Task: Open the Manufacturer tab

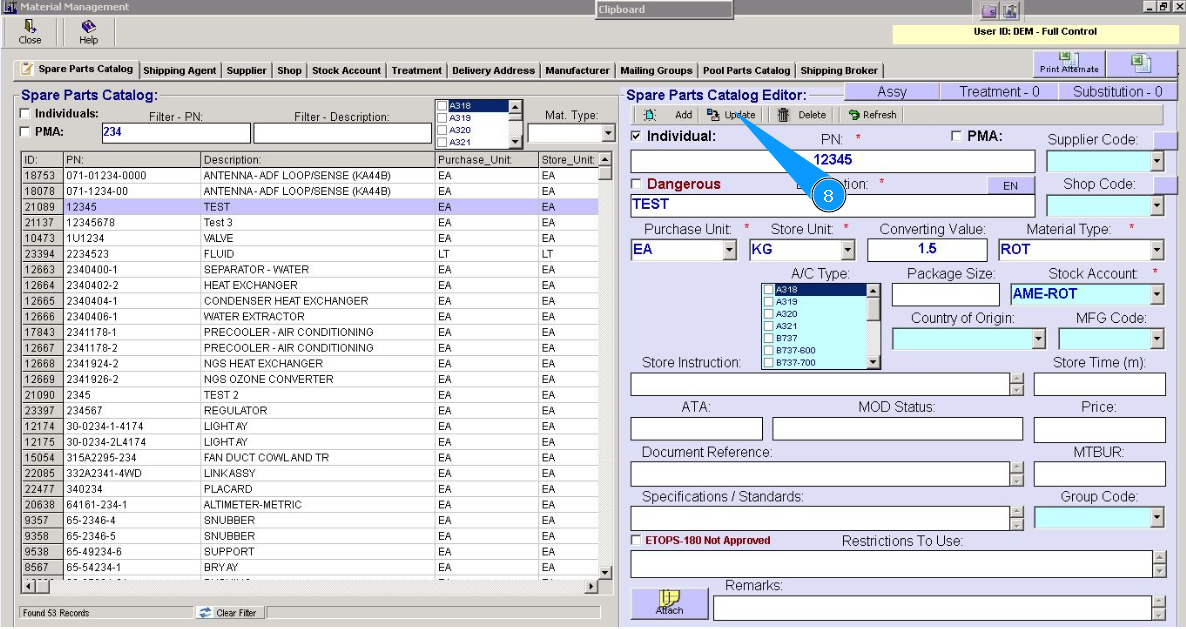Action: [577, 71]
